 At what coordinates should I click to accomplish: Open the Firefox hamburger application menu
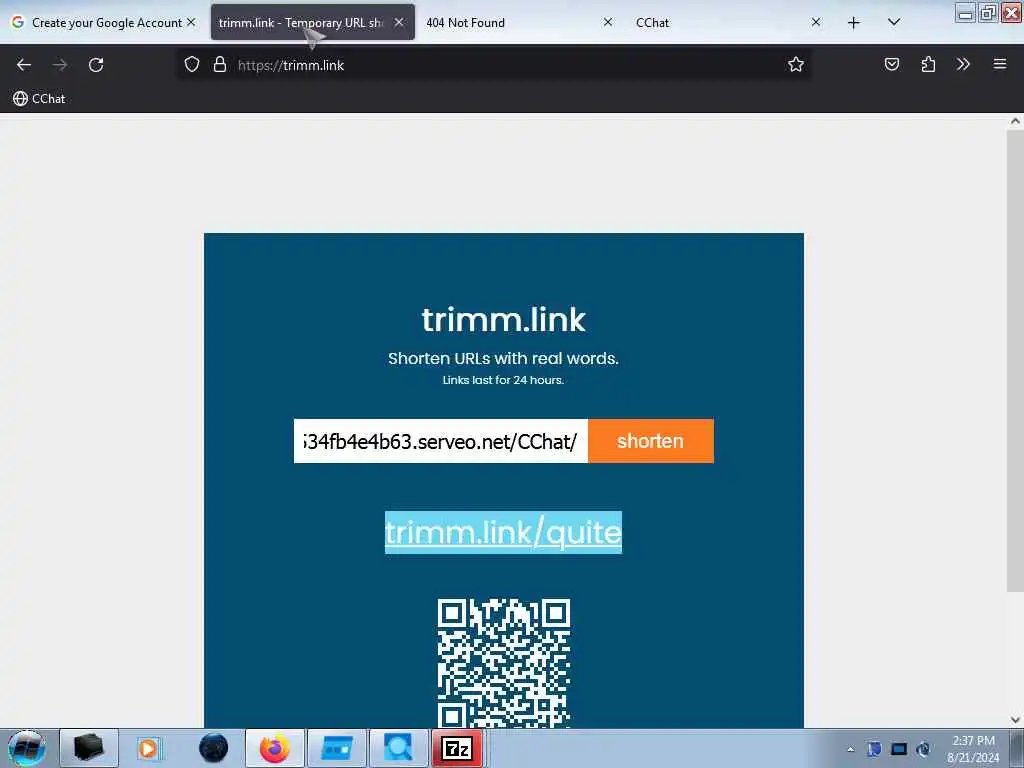(x=1000, y=65)
